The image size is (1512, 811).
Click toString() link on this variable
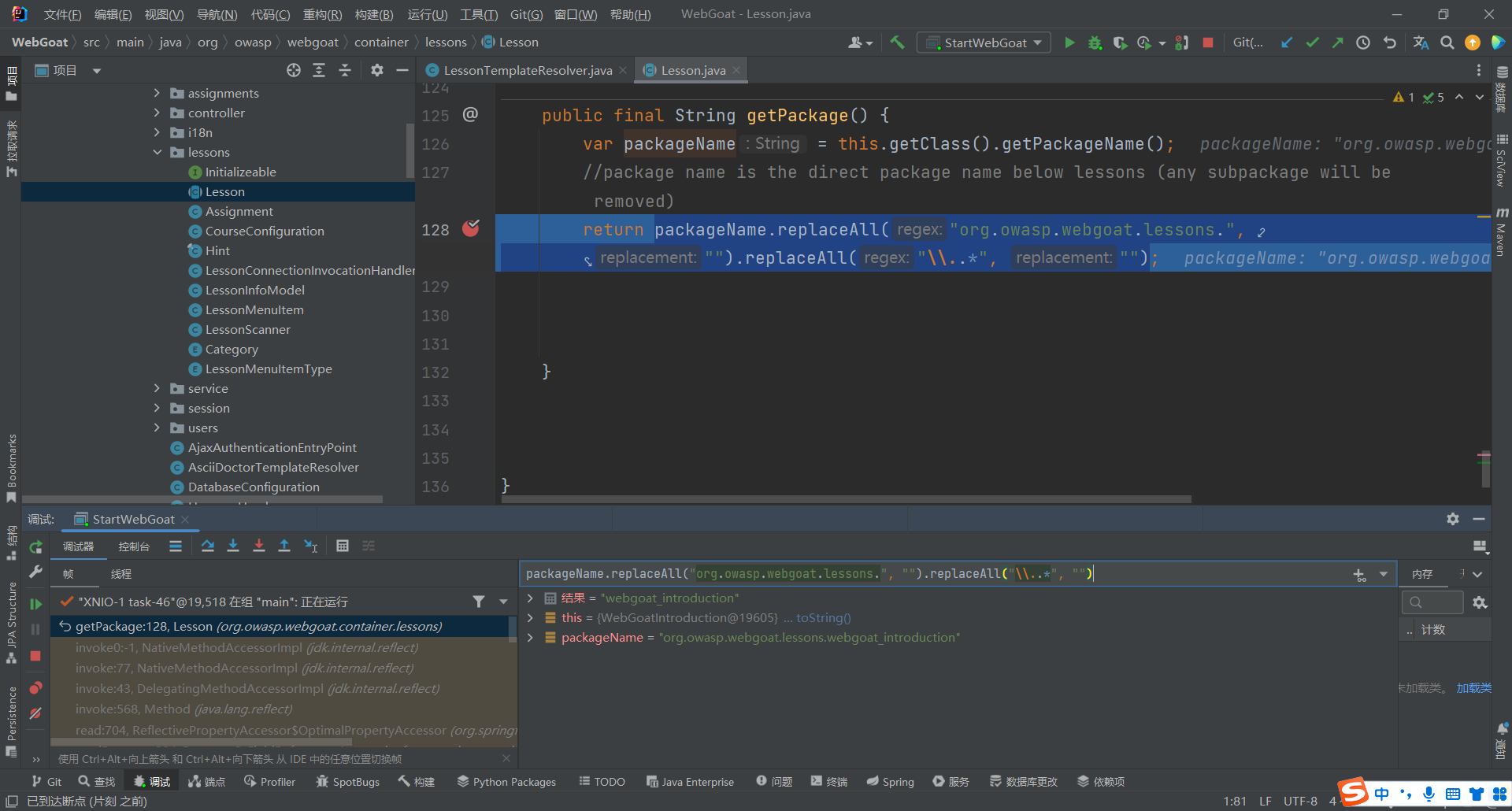click(823, 617)
